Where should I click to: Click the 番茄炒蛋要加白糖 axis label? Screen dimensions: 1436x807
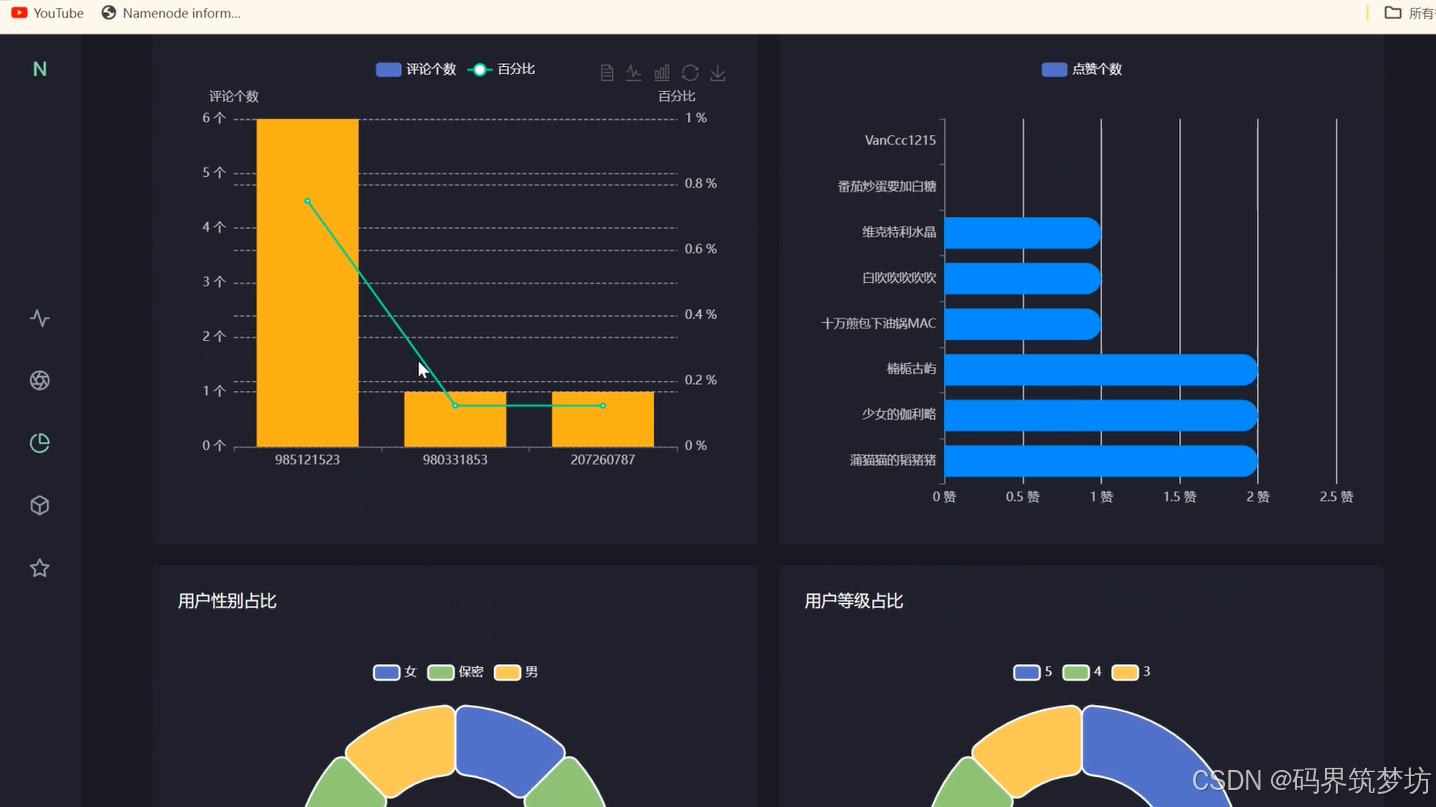click(887, 186)
